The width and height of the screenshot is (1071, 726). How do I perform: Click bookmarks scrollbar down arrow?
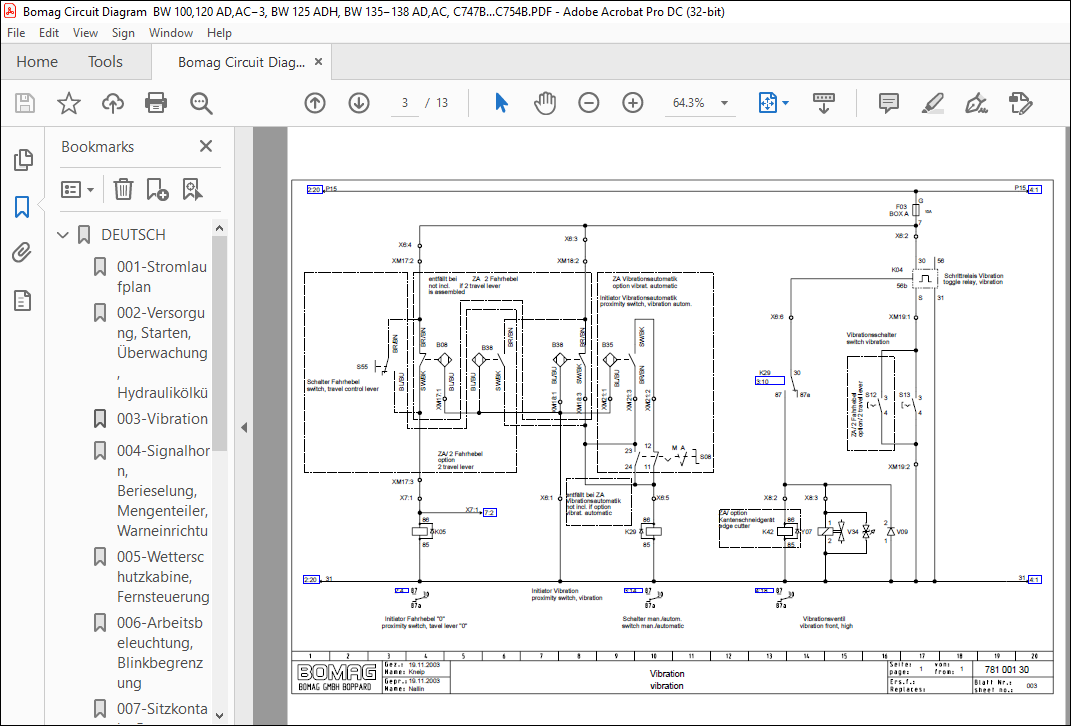coord(219,716)
